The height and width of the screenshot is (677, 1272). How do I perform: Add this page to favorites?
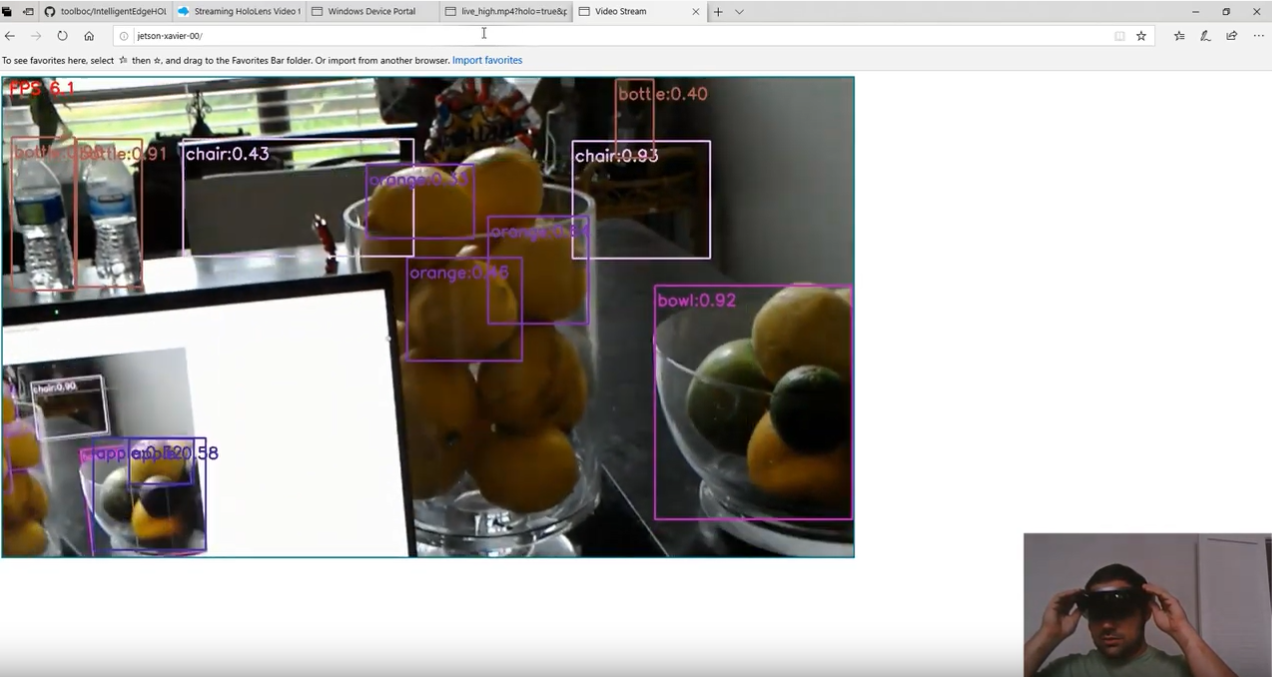point(1141,36)
